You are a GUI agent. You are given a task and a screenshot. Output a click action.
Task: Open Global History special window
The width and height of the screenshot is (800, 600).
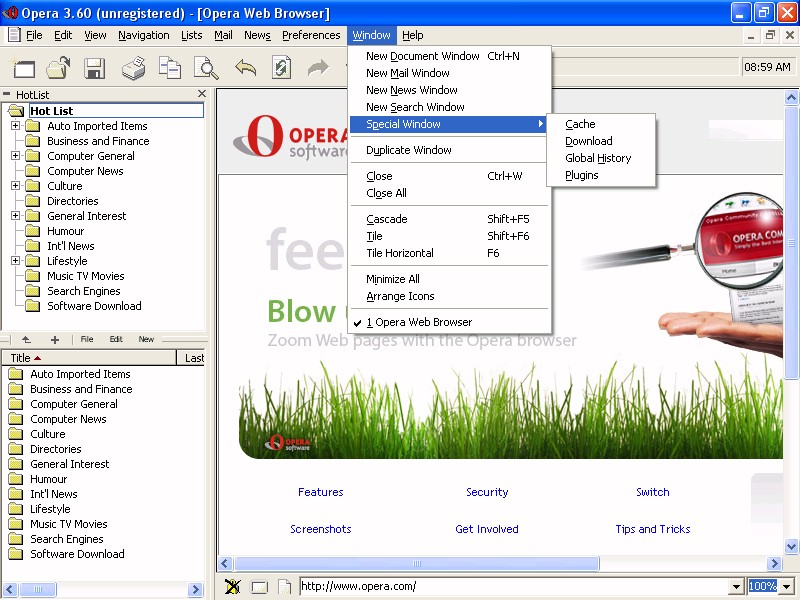coord(601,158)
